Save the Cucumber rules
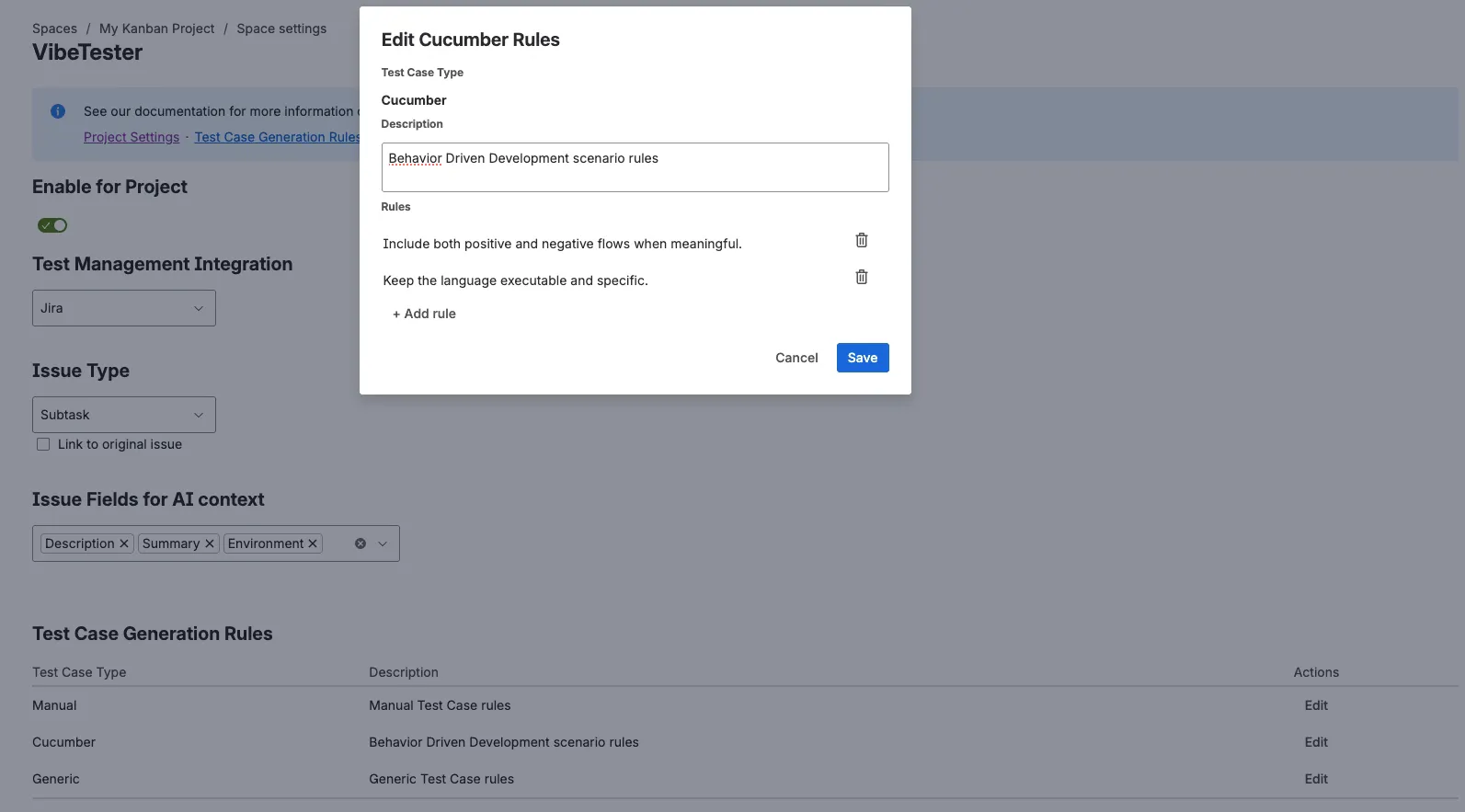 pos(863,358)
